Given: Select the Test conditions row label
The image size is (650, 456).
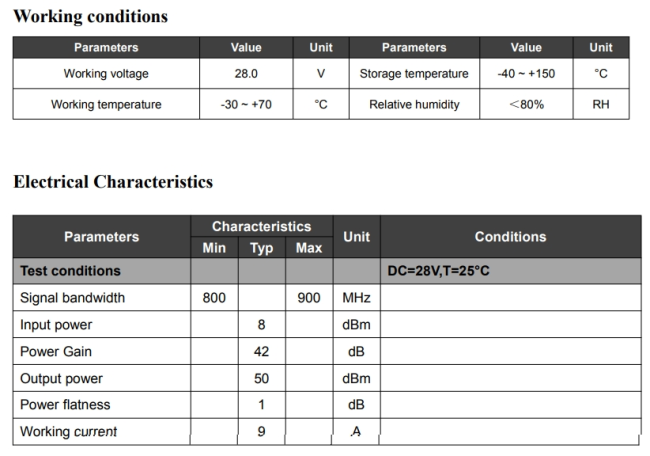Looking at the screenshot, I should (x=70, y=271).
